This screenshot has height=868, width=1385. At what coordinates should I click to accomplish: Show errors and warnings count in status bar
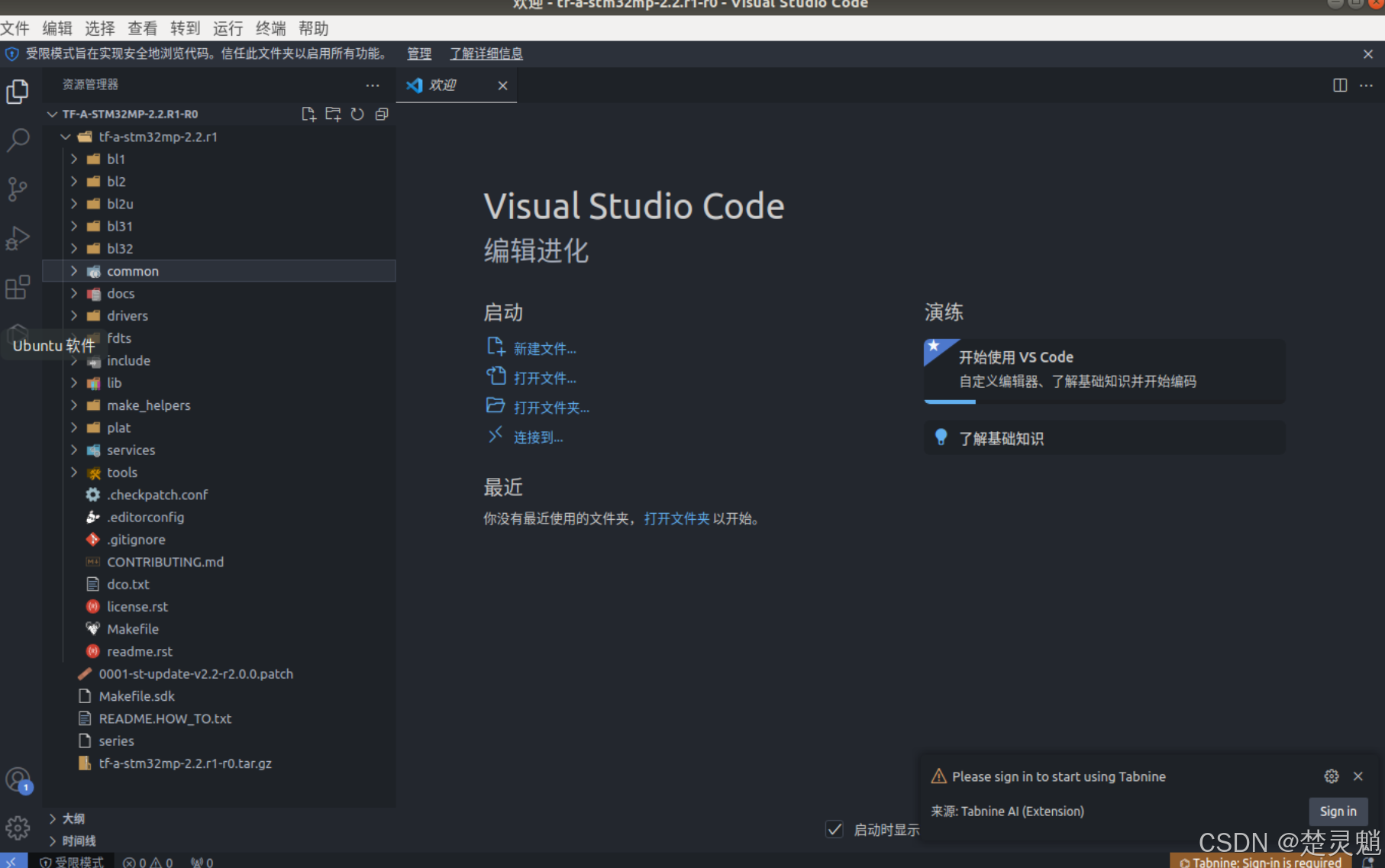click(148, 862)
